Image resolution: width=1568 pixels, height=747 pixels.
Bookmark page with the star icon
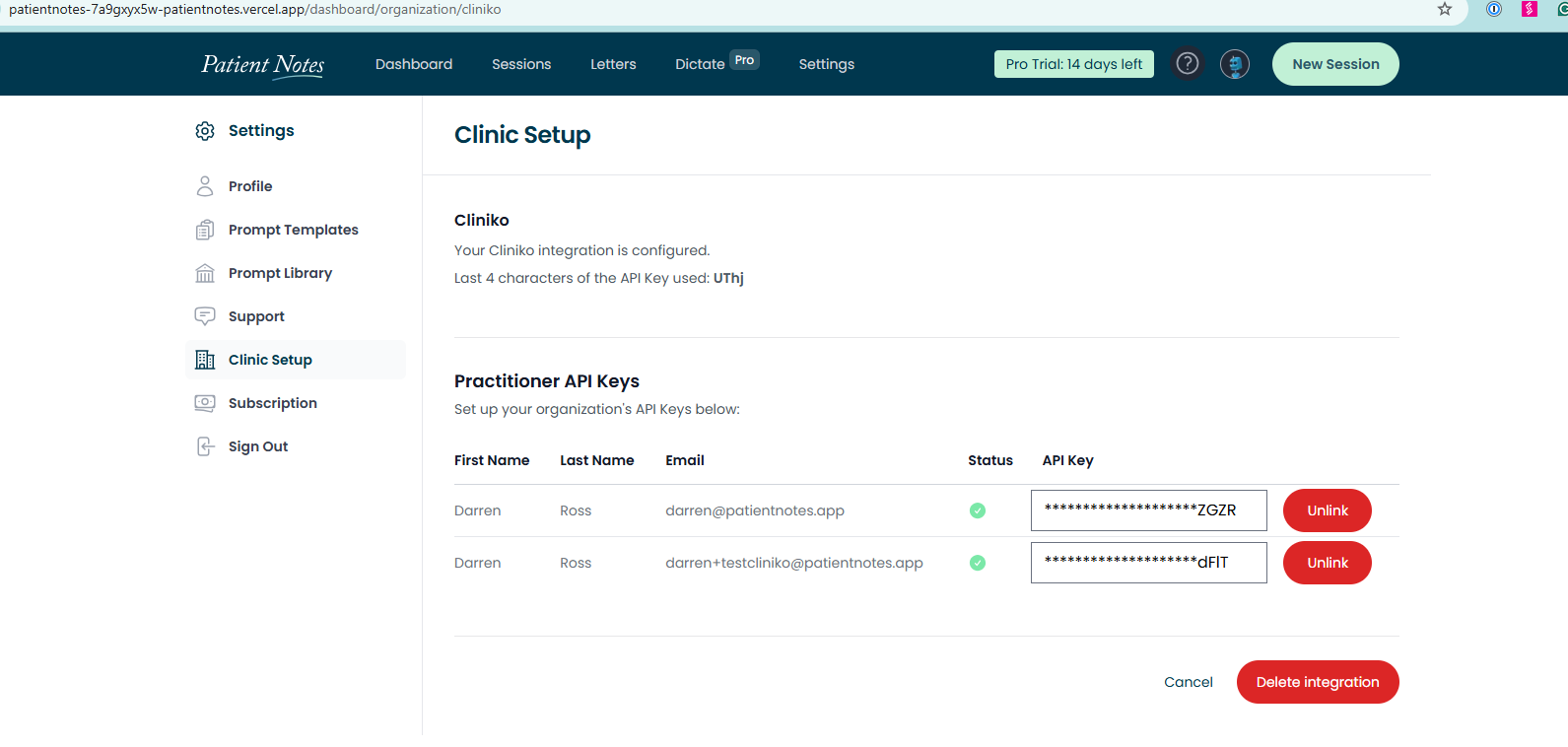1445,9
